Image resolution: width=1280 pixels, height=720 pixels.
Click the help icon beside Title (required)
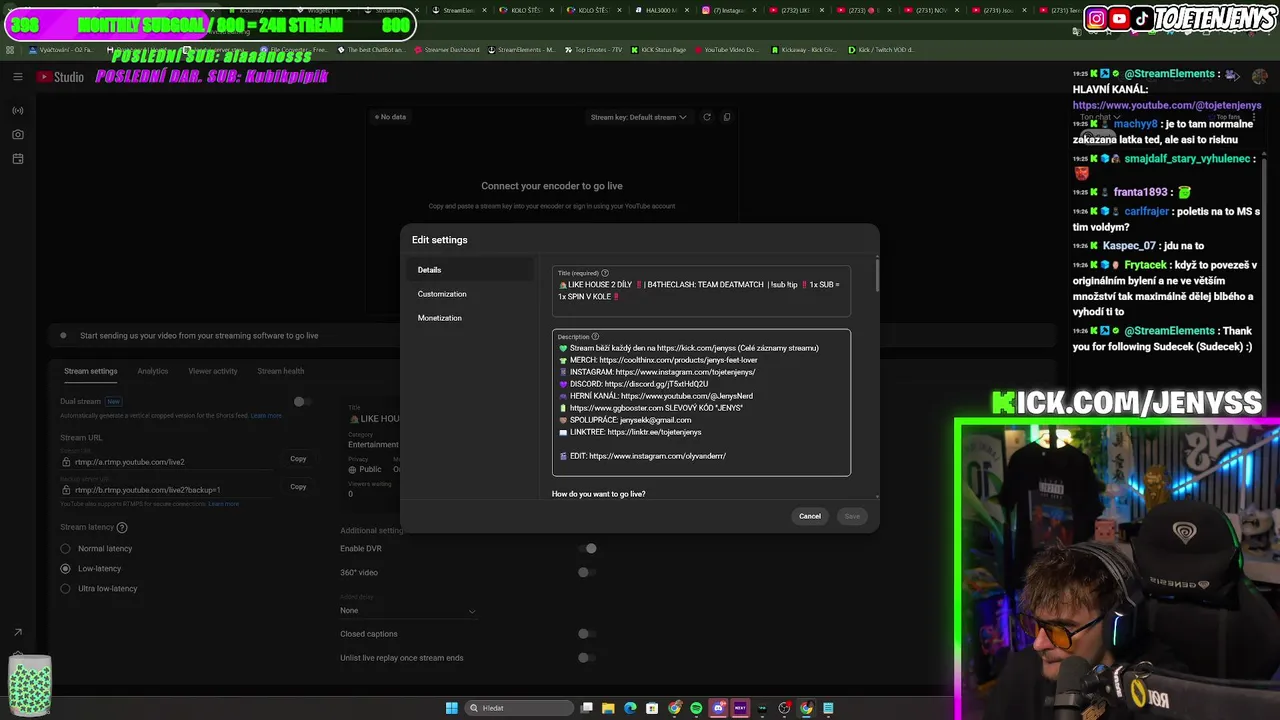pos(605,273)
